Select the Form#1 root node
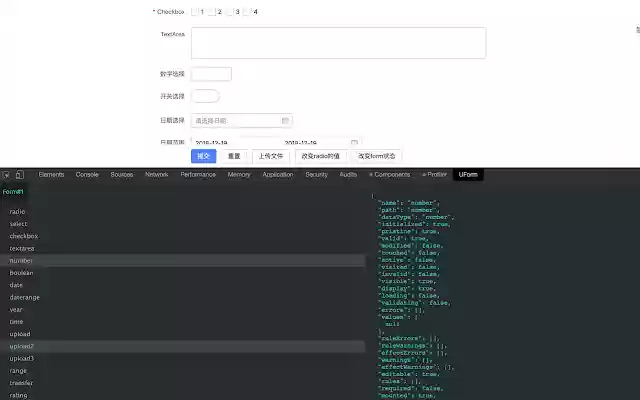Image resolution: width=640 pixels, height=400 pixels. click(13, 192)
